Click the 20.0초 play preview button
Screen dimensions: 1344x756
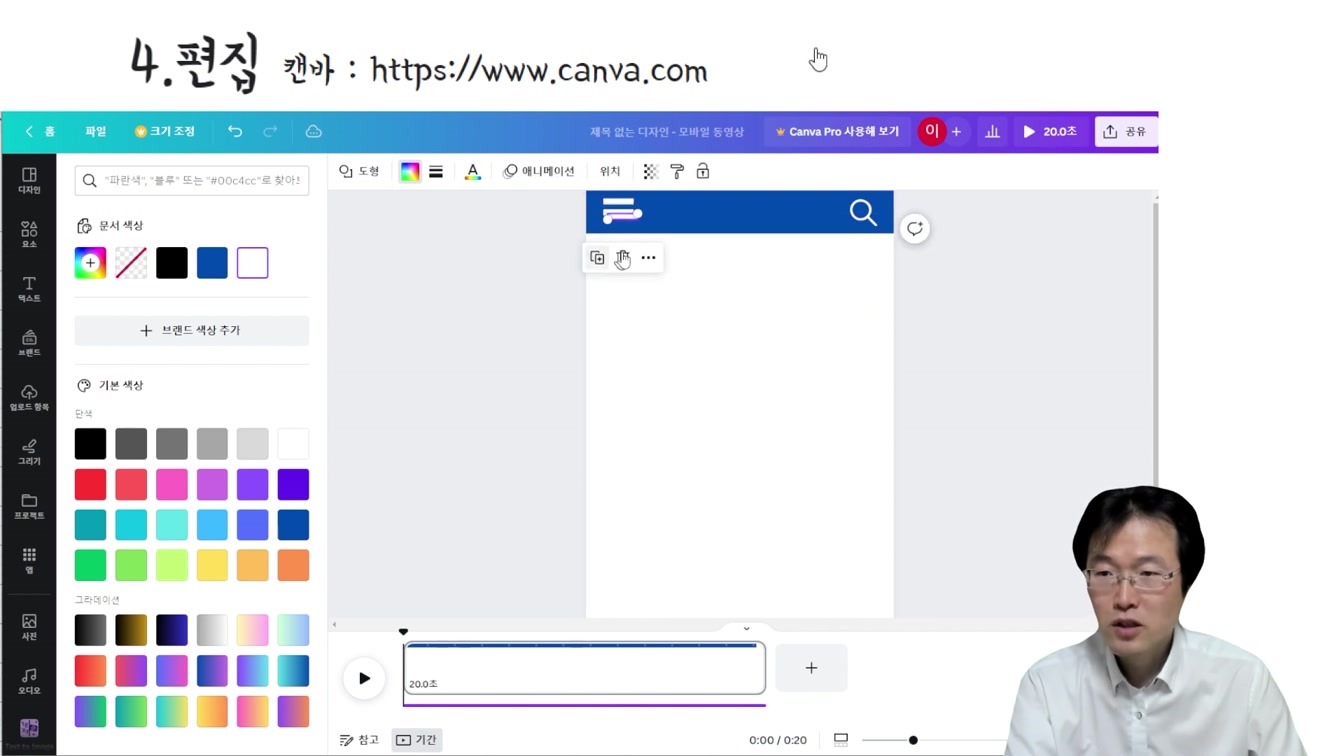coord(1050,131)
